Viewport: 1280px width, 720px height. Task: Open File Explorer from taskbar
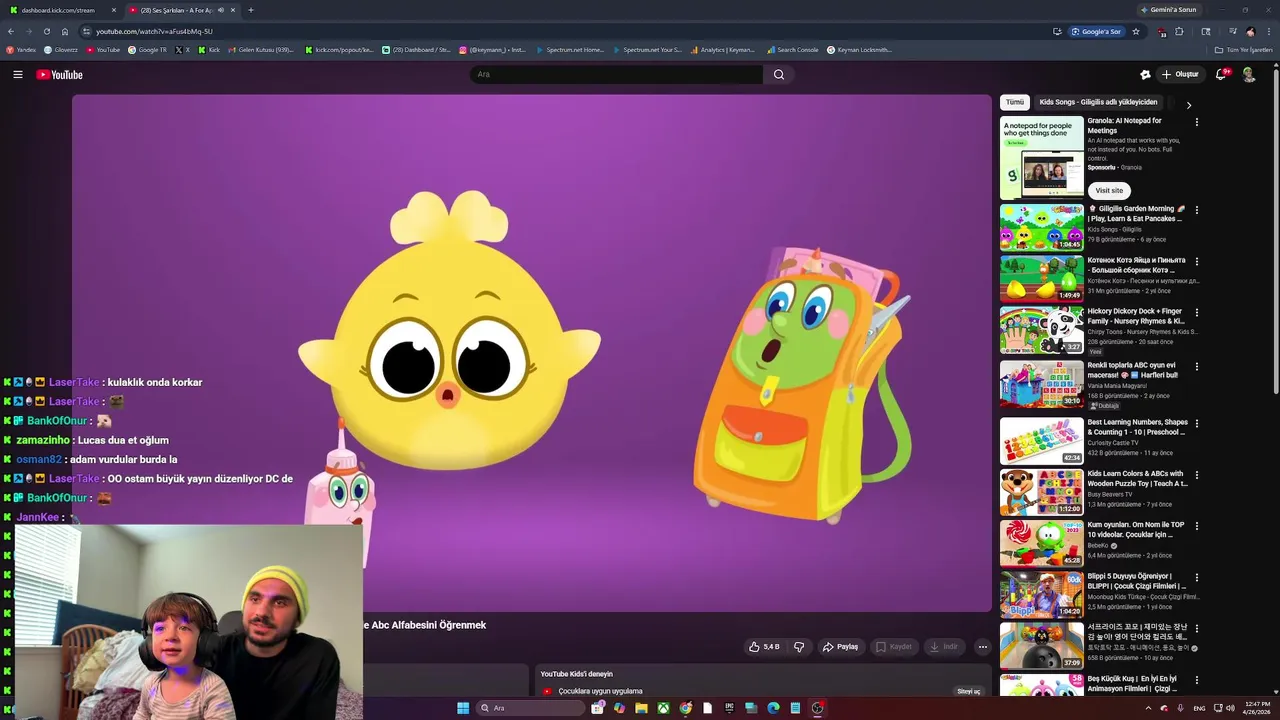641,708
